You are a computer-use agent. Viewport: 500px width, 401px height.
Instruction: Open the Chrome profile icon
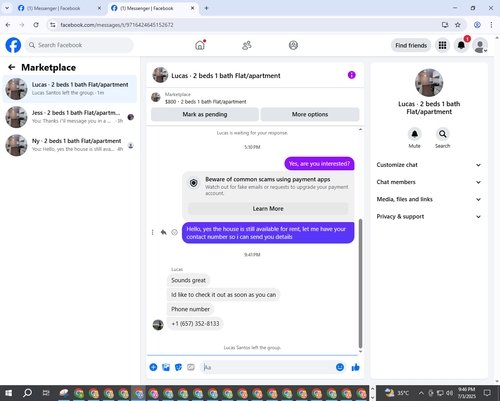(x=477, y=25)
